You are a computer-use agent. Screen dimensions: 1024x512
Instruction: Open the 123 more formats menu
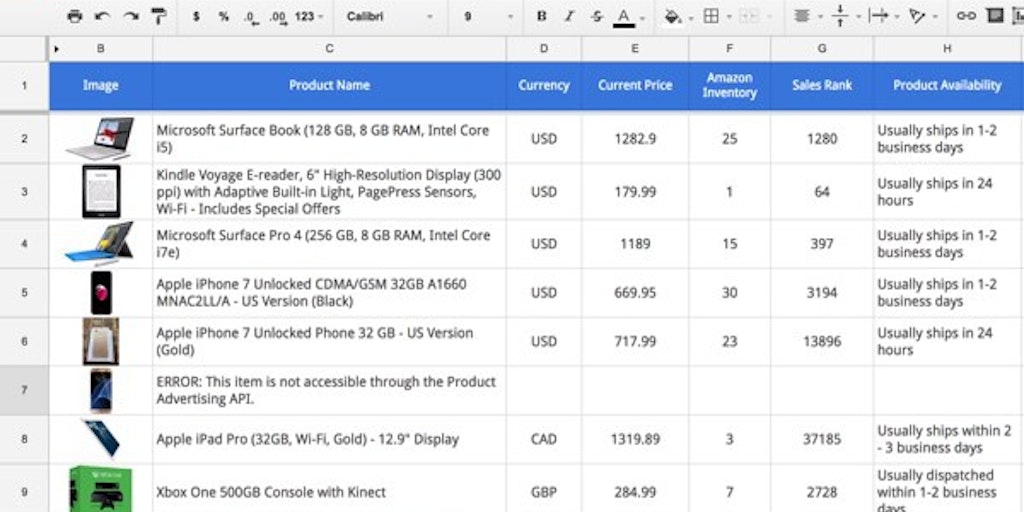click(x=308, y=16)
